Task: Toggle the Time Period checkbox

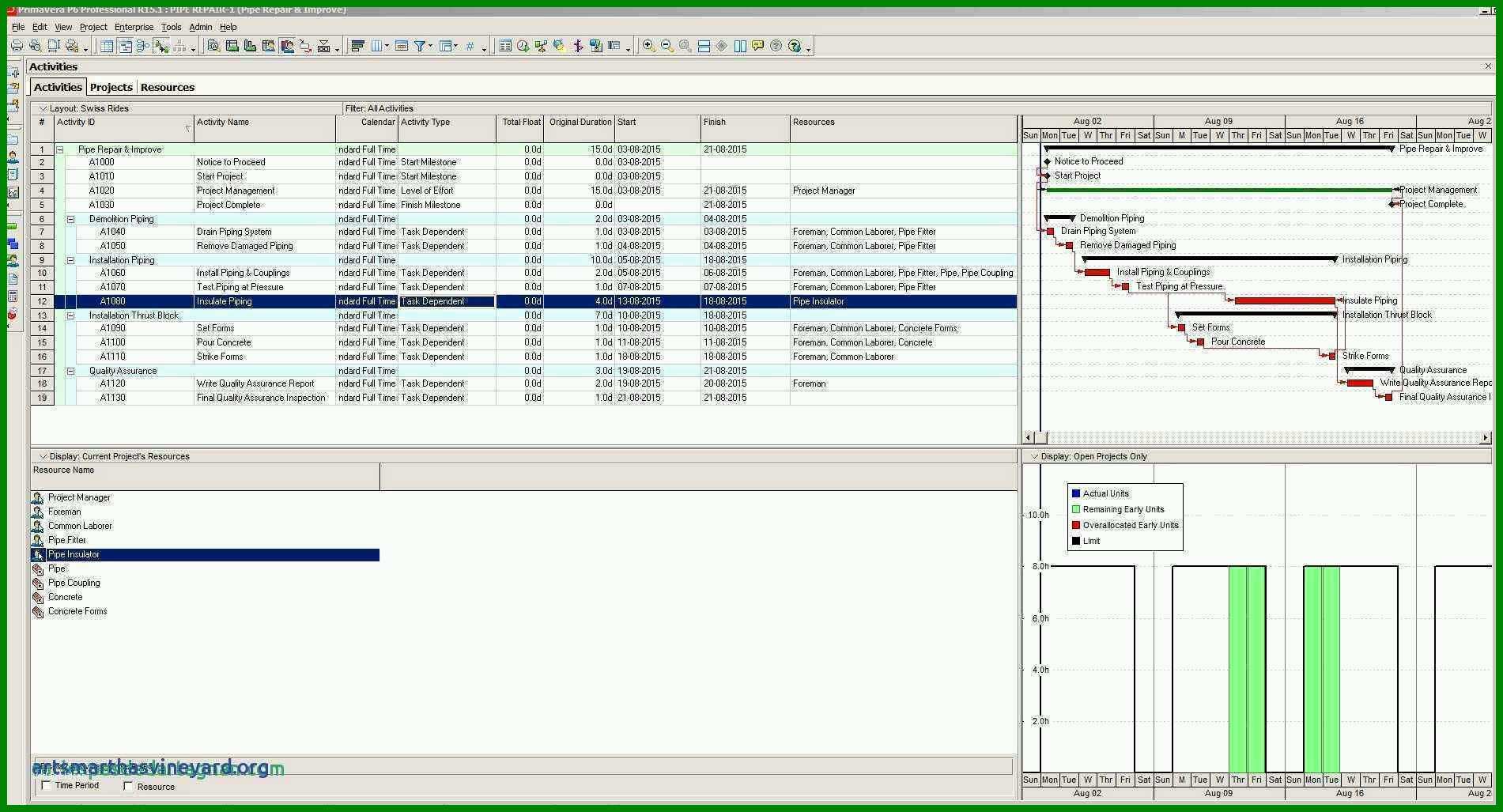Action: (46, 785)
